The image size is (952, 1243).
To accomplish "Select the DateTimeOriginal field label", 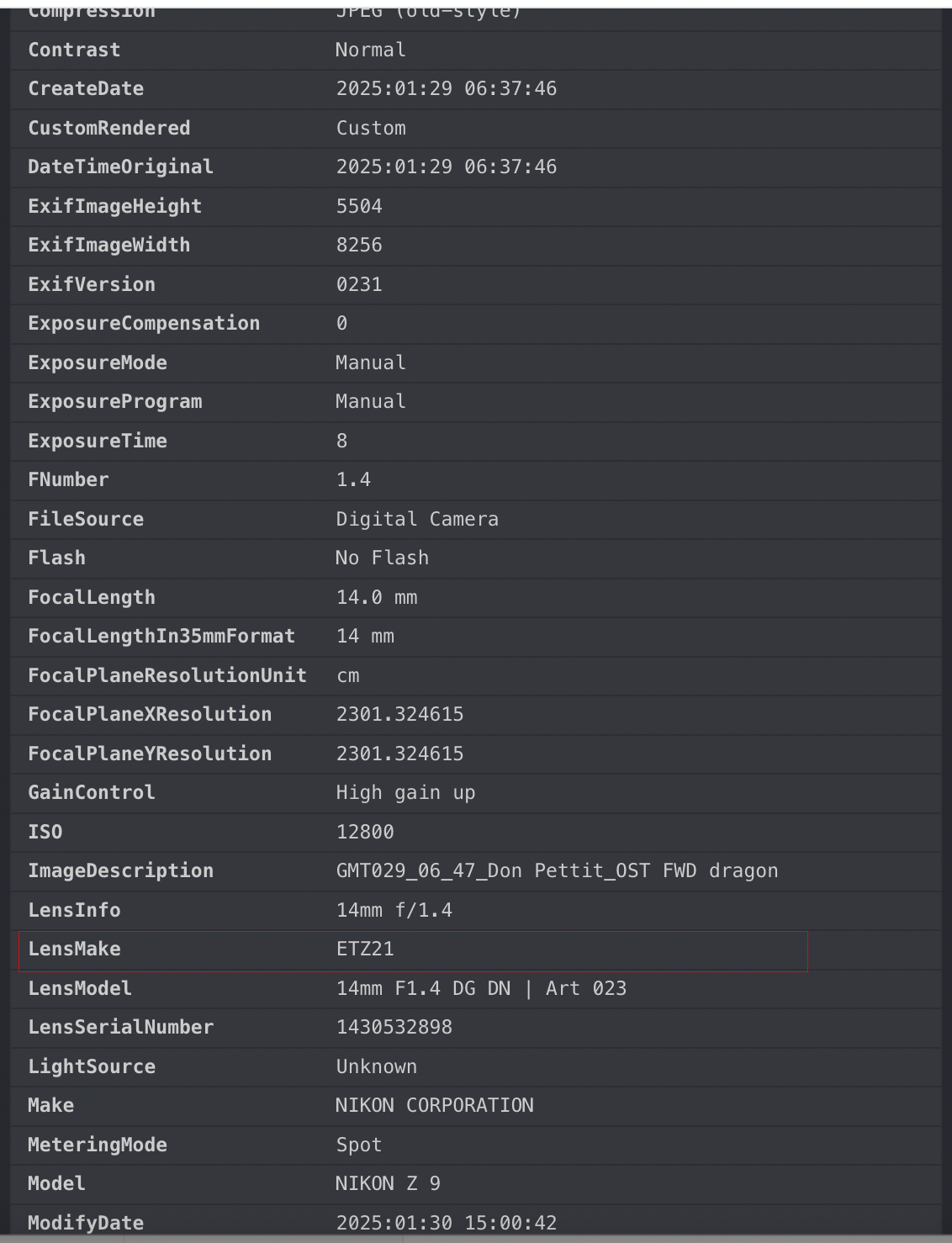I will tap(120, 167).
